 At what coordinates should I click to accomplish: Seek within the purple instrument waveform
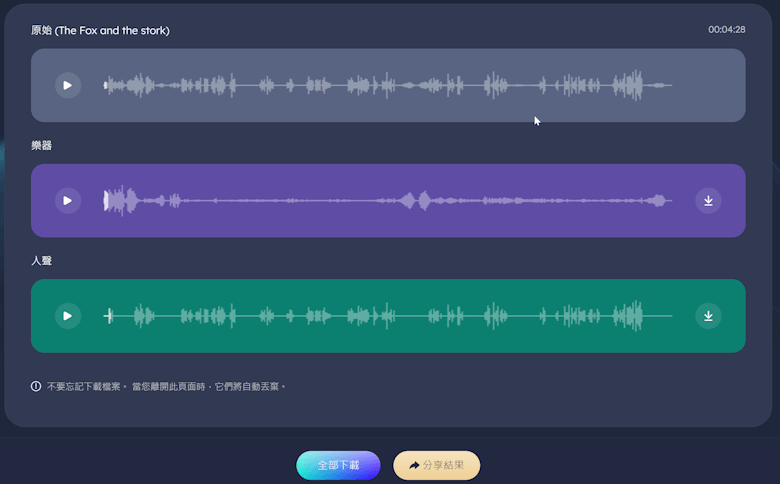tap(388, 200)
